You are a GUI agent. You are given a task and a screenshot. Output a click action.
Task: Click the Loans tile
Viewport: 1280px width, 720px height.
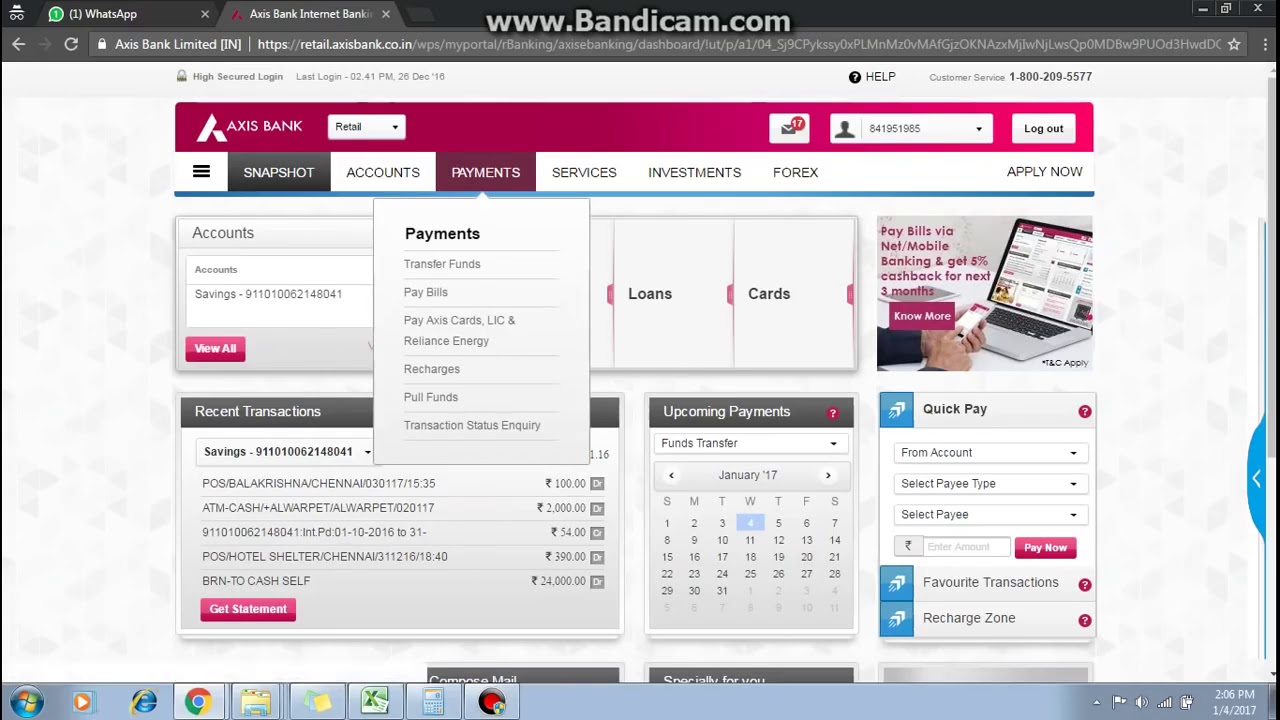click(x=650, y=293)
